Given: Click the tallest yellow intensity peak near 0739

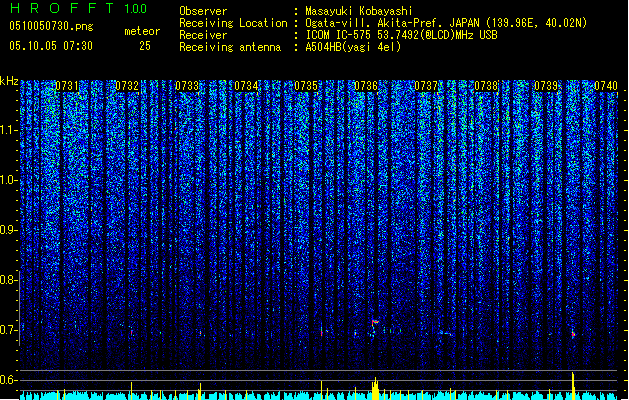Looking at the screenshot, I should (573, 386).
